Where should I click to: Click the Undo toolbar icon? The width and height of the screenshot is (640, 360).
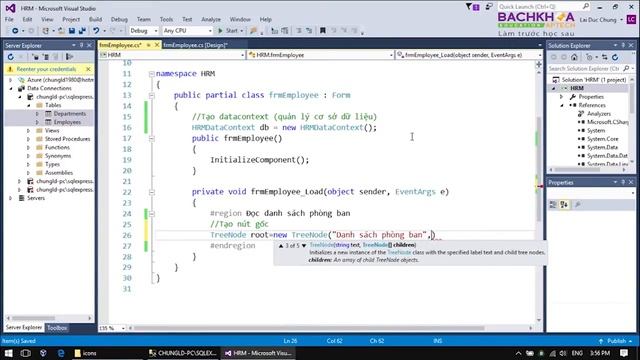(96, 31)
